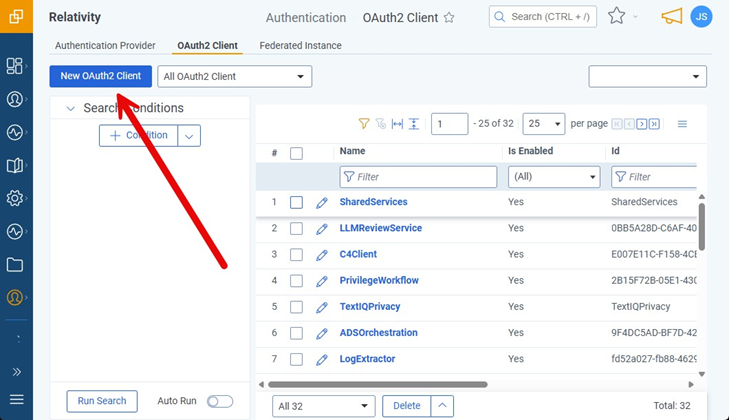The width and height of the screenshot is (729, 420).
Task: Check the ADSOrchestration row checkbox
Action: [296, 333]
